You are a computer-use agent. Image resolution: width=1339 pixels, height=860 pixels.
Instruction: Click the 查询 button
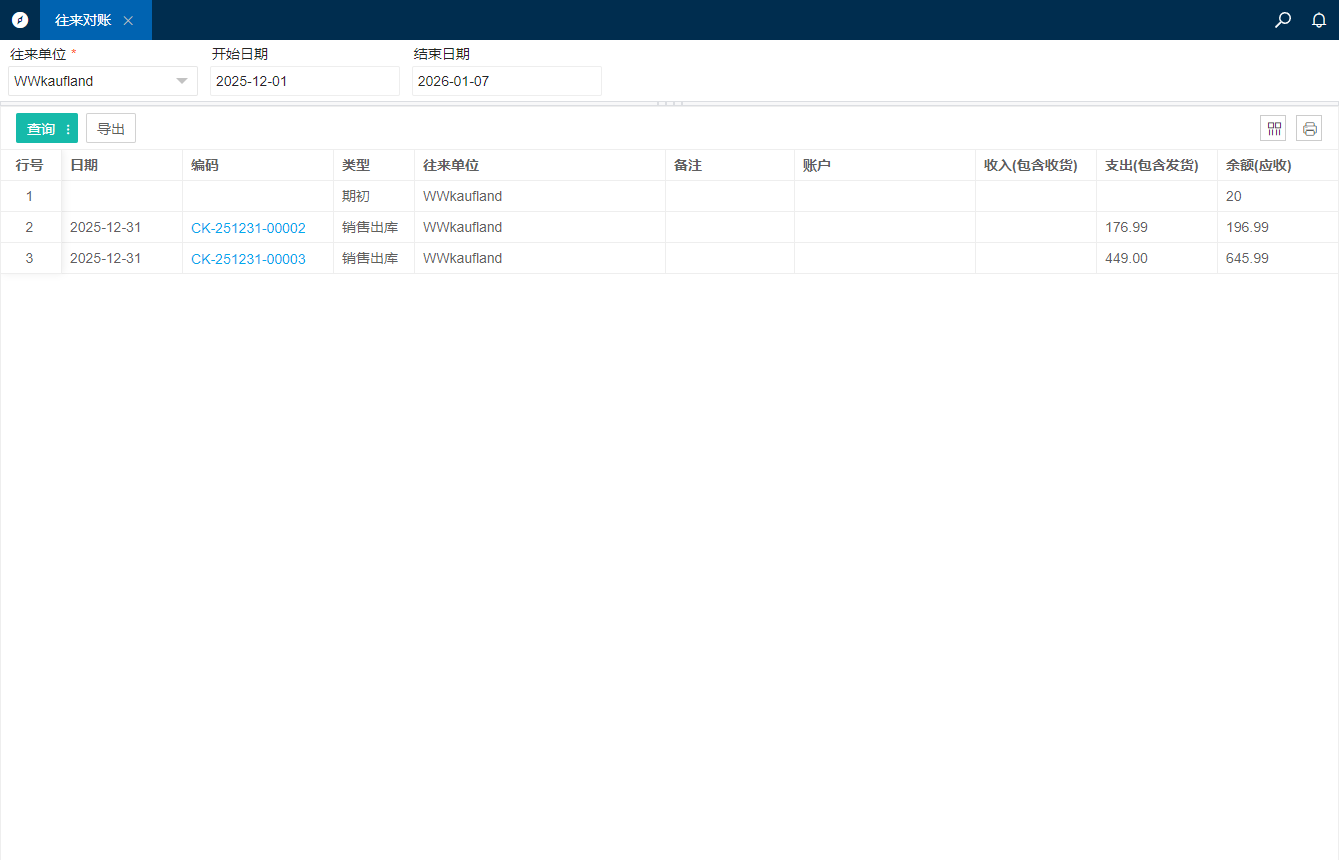(41, 129)
